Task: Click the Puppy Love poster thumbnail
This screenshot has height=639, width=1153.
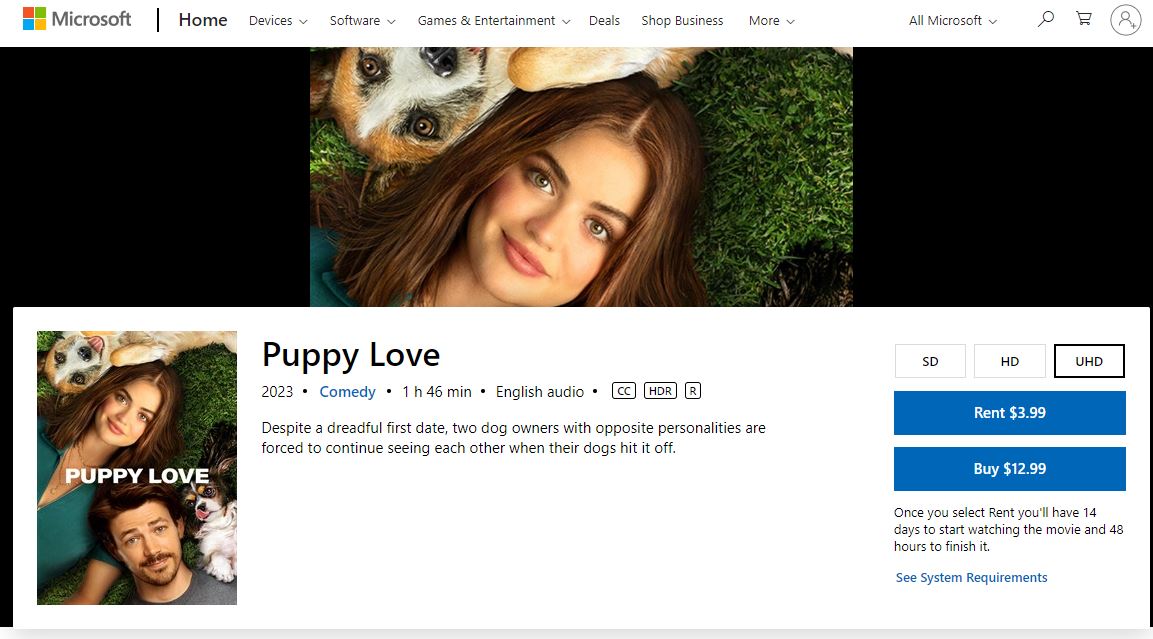Action: pyautogui.click(x=137, y=467)
